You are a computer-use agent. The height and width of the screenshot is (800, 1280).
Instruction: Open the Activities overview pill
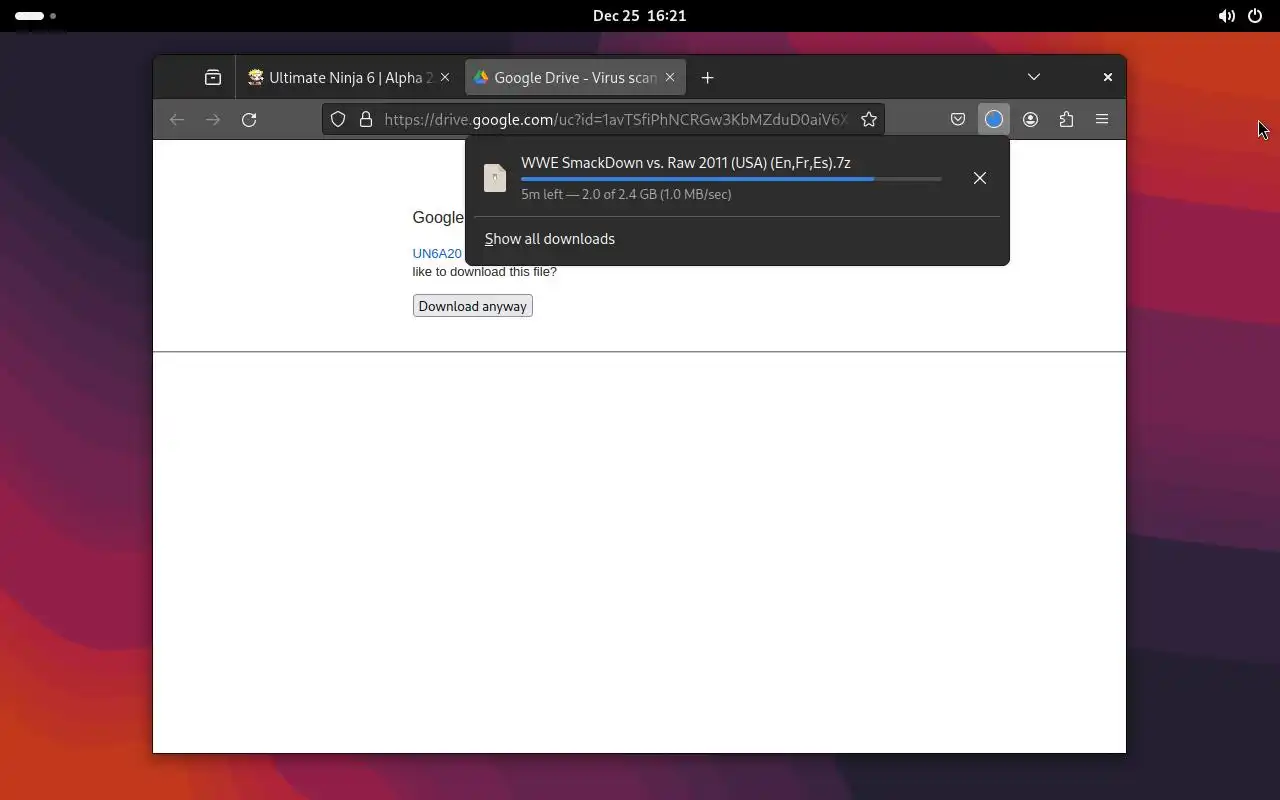(x=35, y=16)
